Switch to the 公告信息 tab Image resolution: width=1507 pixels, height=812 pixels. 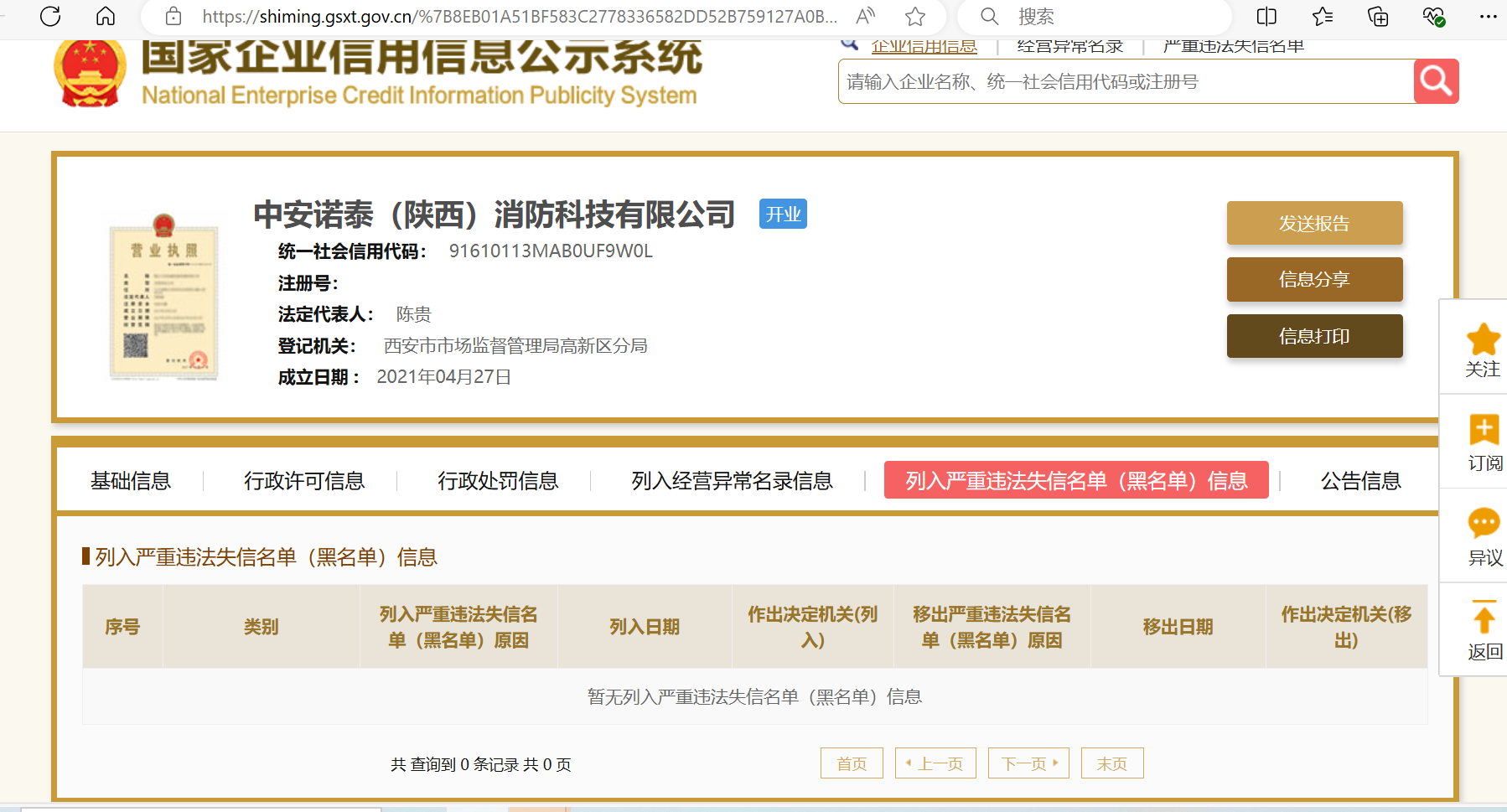tap(1361, 480)
